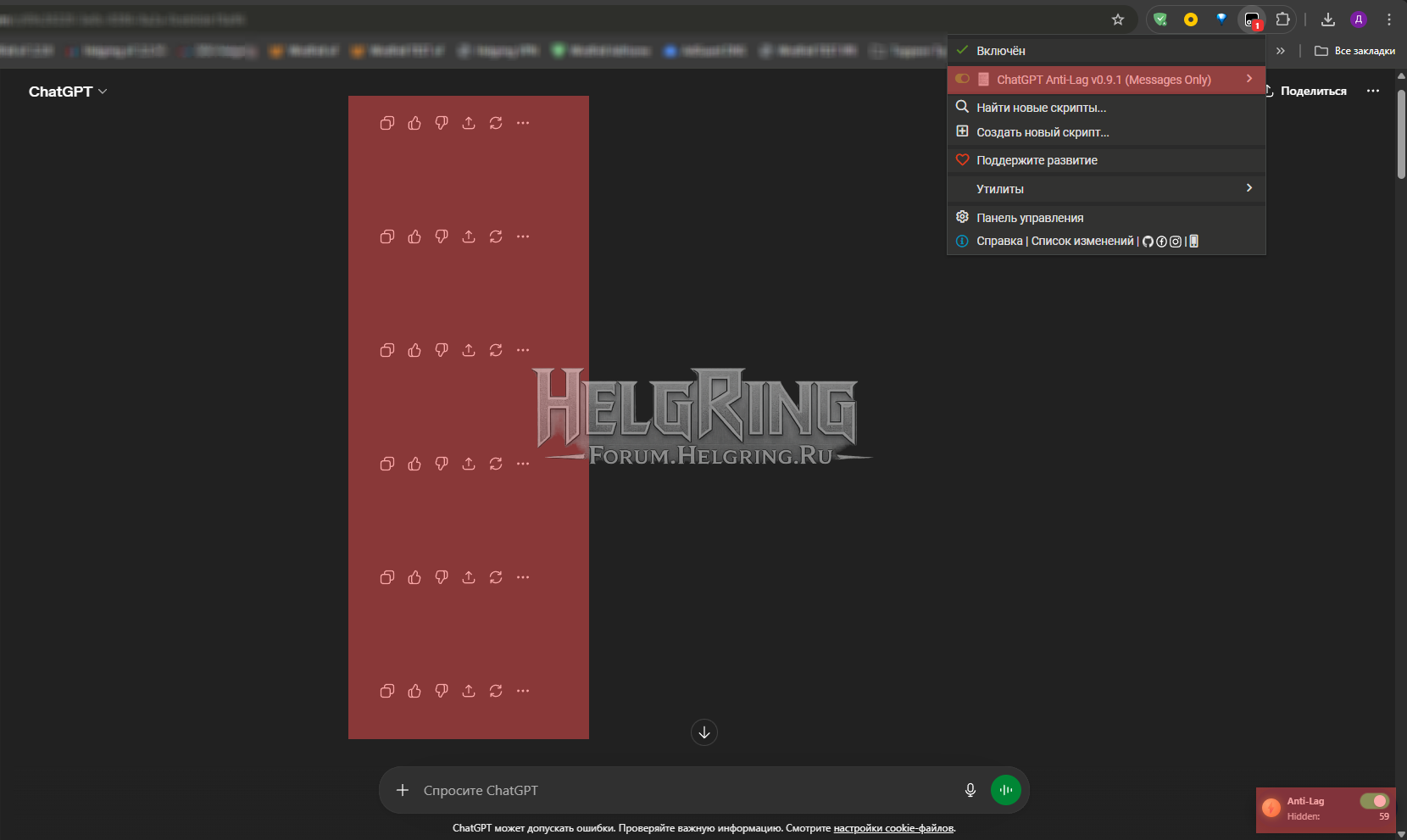Click Поддержите развитие
This screenshot has width=1407, height=840.
(x=1106, y=160)
